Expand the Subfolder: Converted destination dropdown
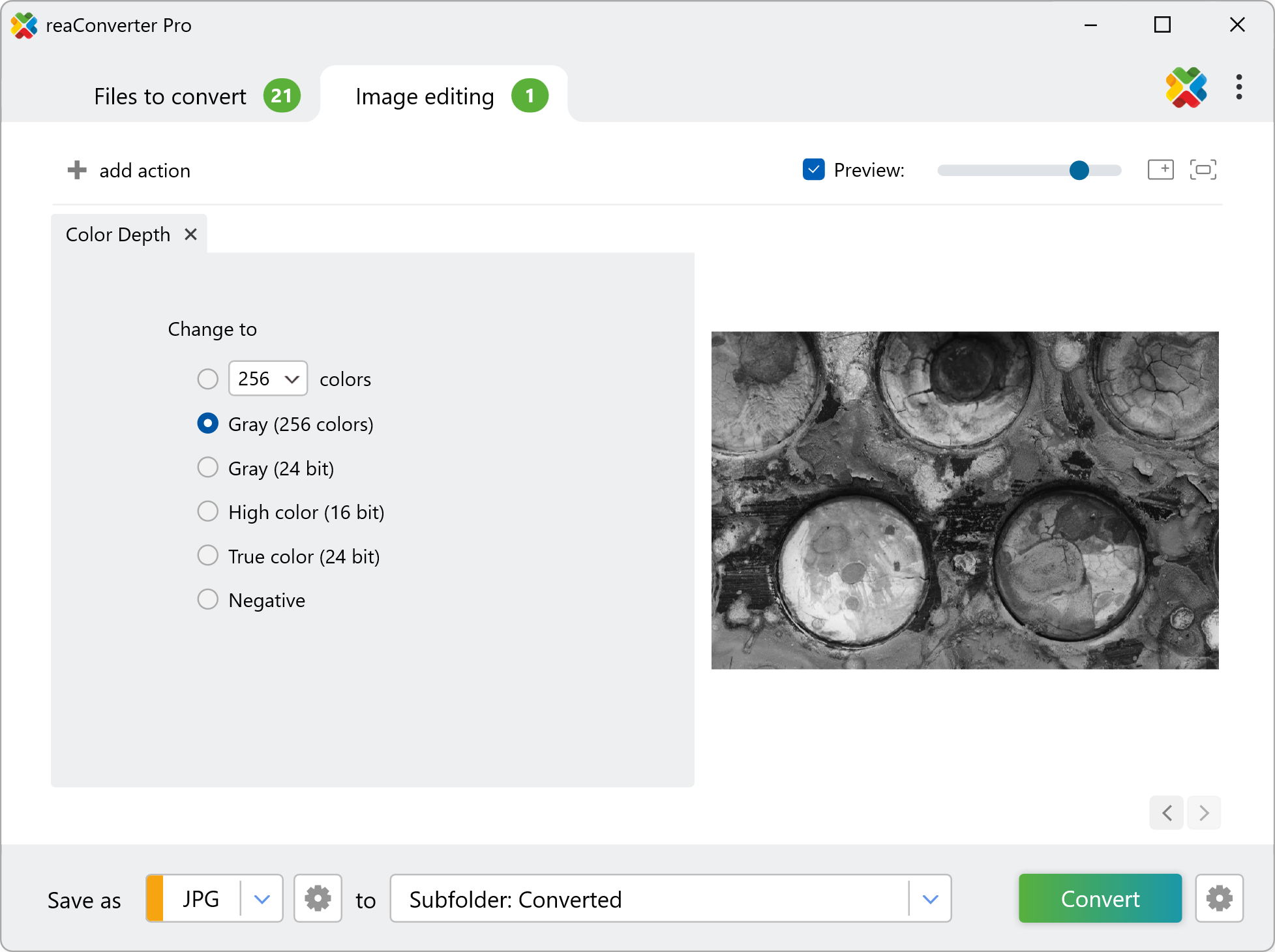 pos(931,899)
